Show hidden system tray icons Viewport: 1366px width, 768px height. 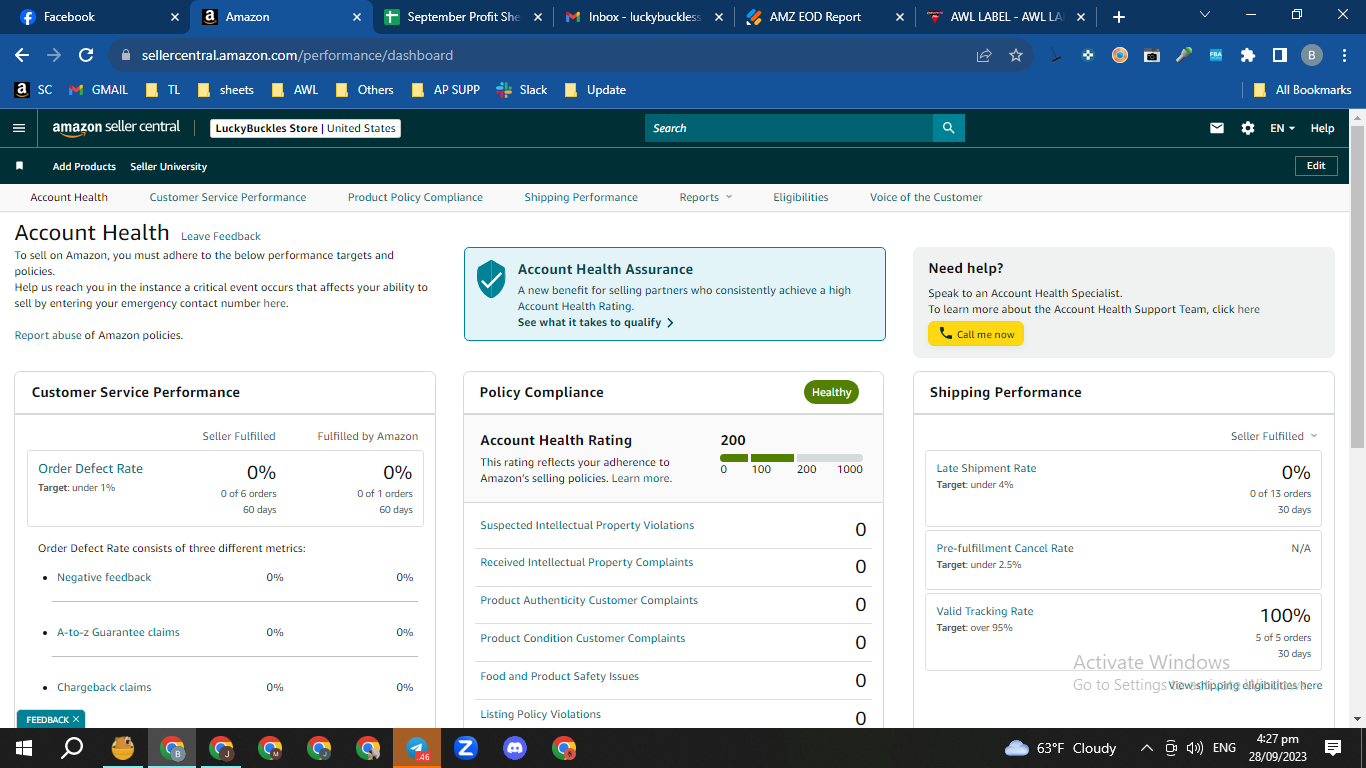pos(1146,748)
